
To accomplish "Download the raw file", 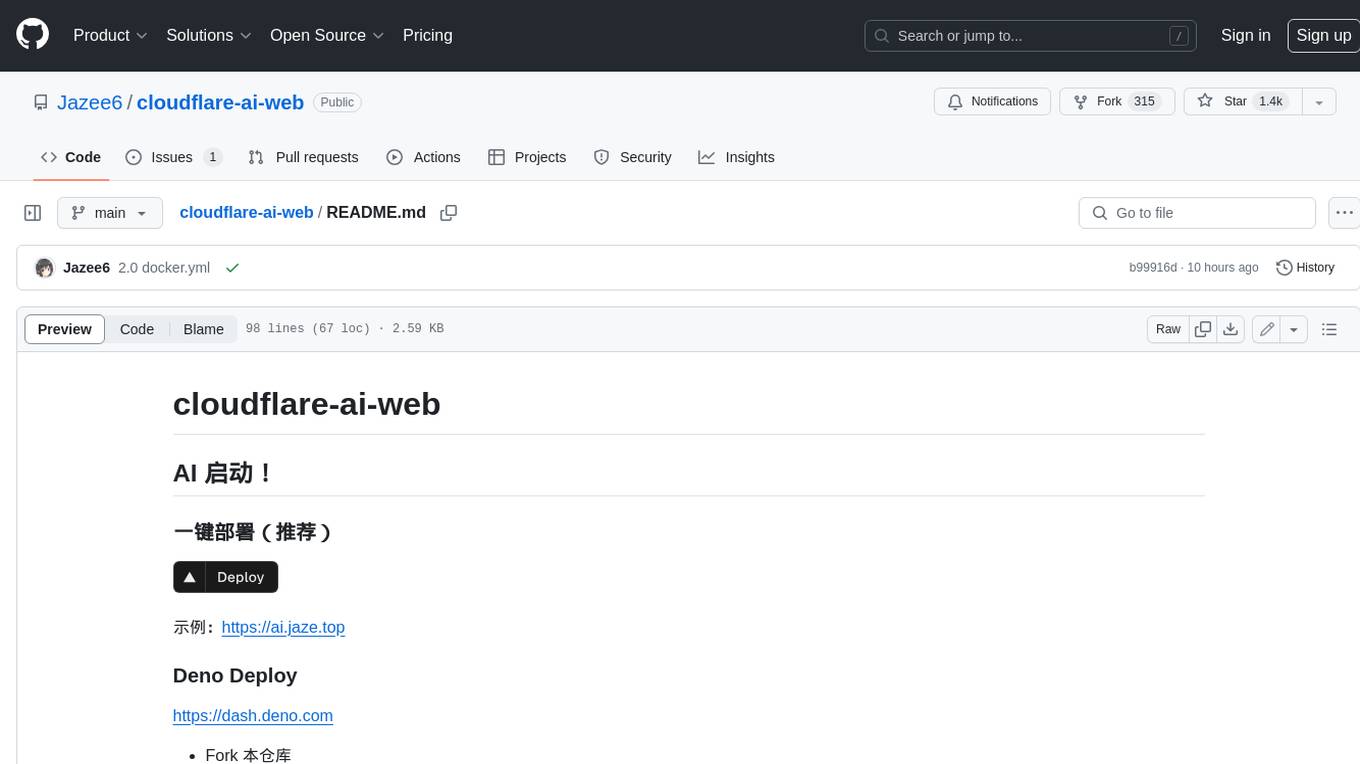I will [1231, 329].
